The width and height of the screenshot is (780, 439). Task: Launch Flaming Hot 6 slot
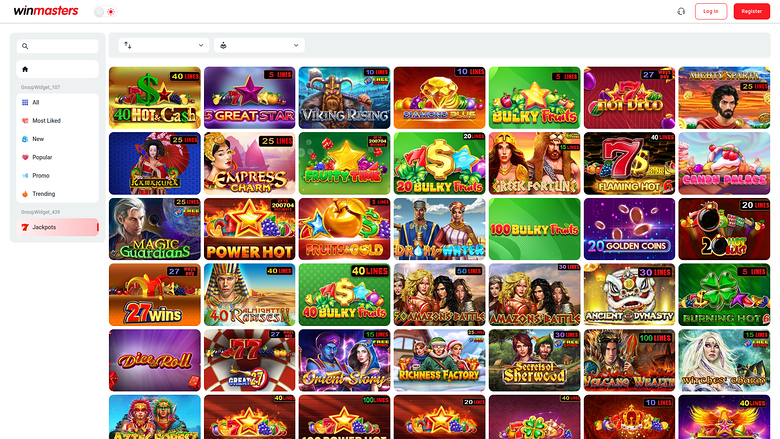629,164
